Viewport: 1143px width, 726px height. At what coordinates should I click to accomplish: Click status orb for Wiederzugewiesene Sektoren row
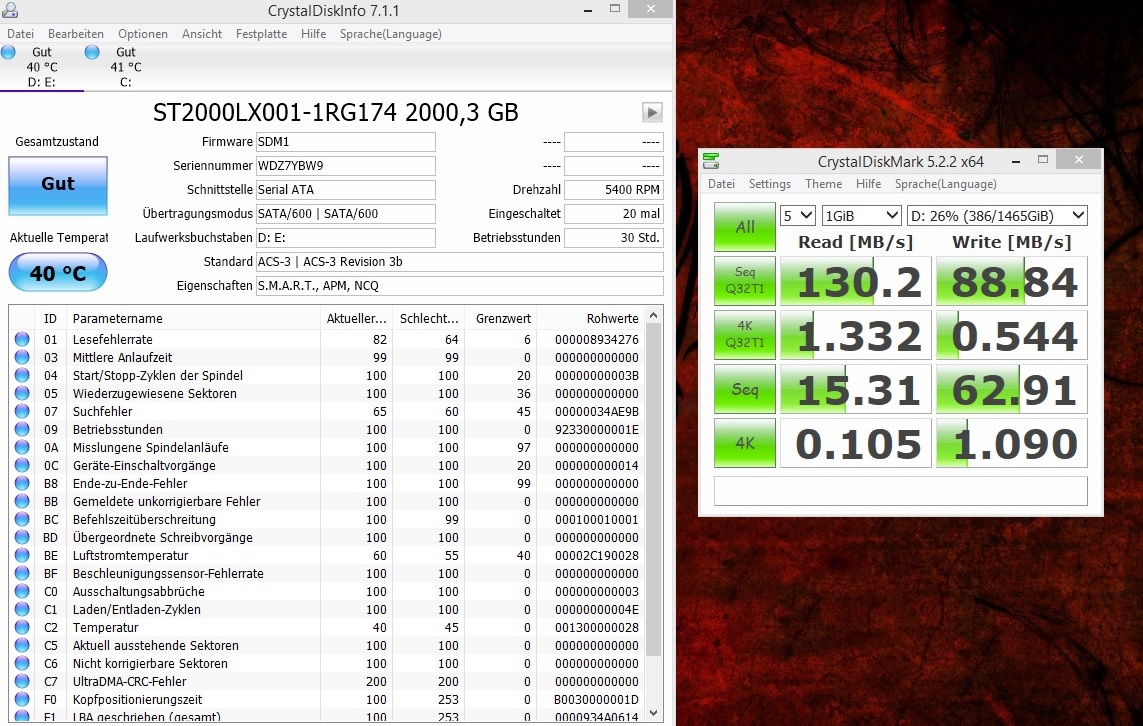[22, 393]
